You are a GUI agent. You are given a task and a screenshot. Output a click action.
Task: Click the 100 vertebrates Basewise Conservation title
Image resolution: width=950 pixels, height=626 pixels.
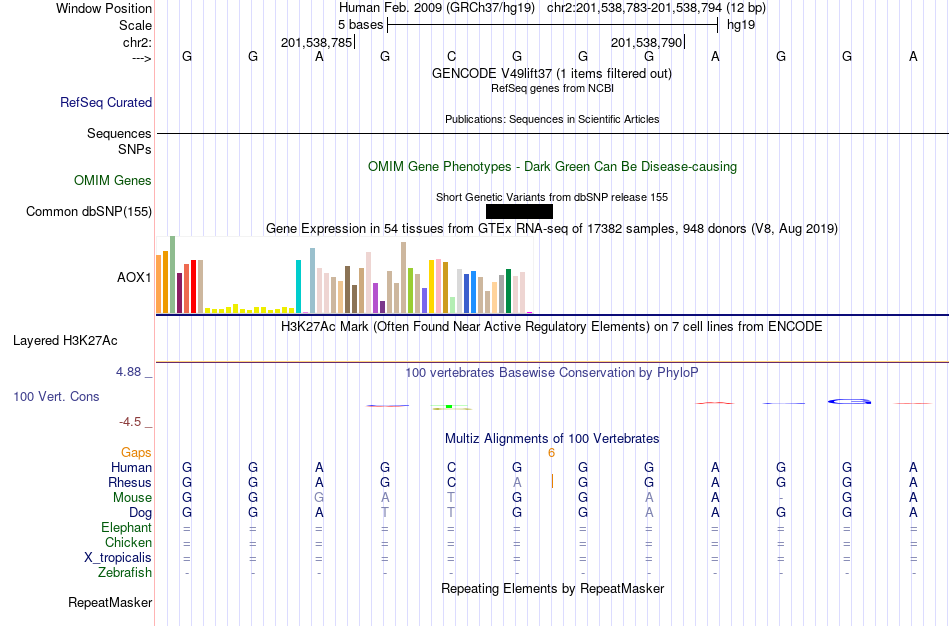pyautogui.click(x=551, y=373)
